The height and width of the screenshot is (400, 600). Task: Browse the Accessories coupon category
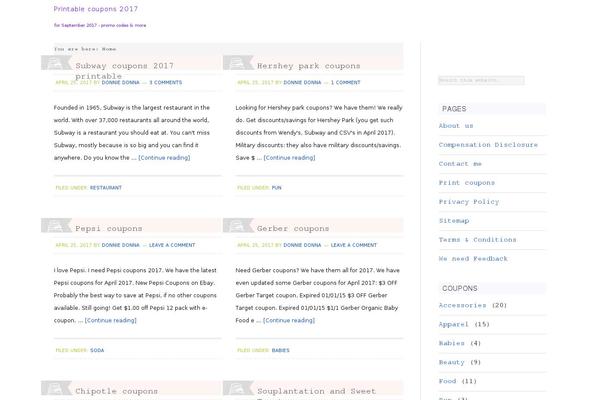462,305
